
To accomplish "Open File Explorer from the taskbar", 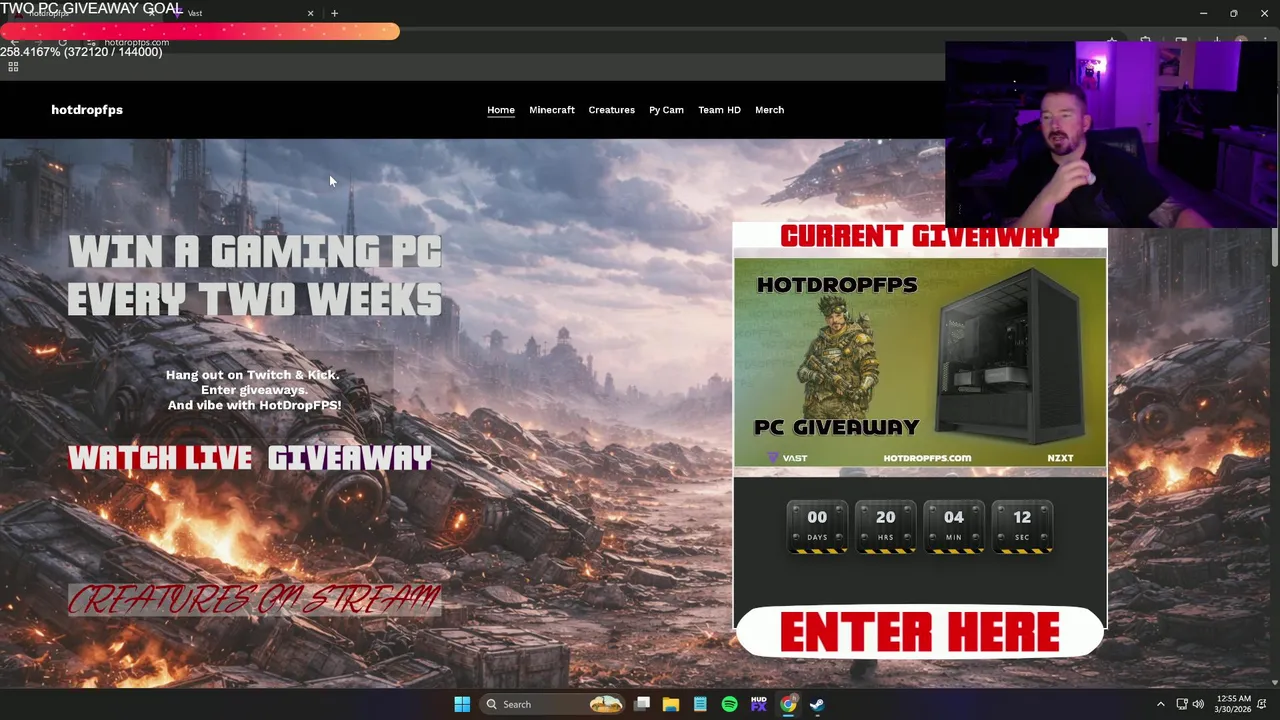I will (671, 704).
